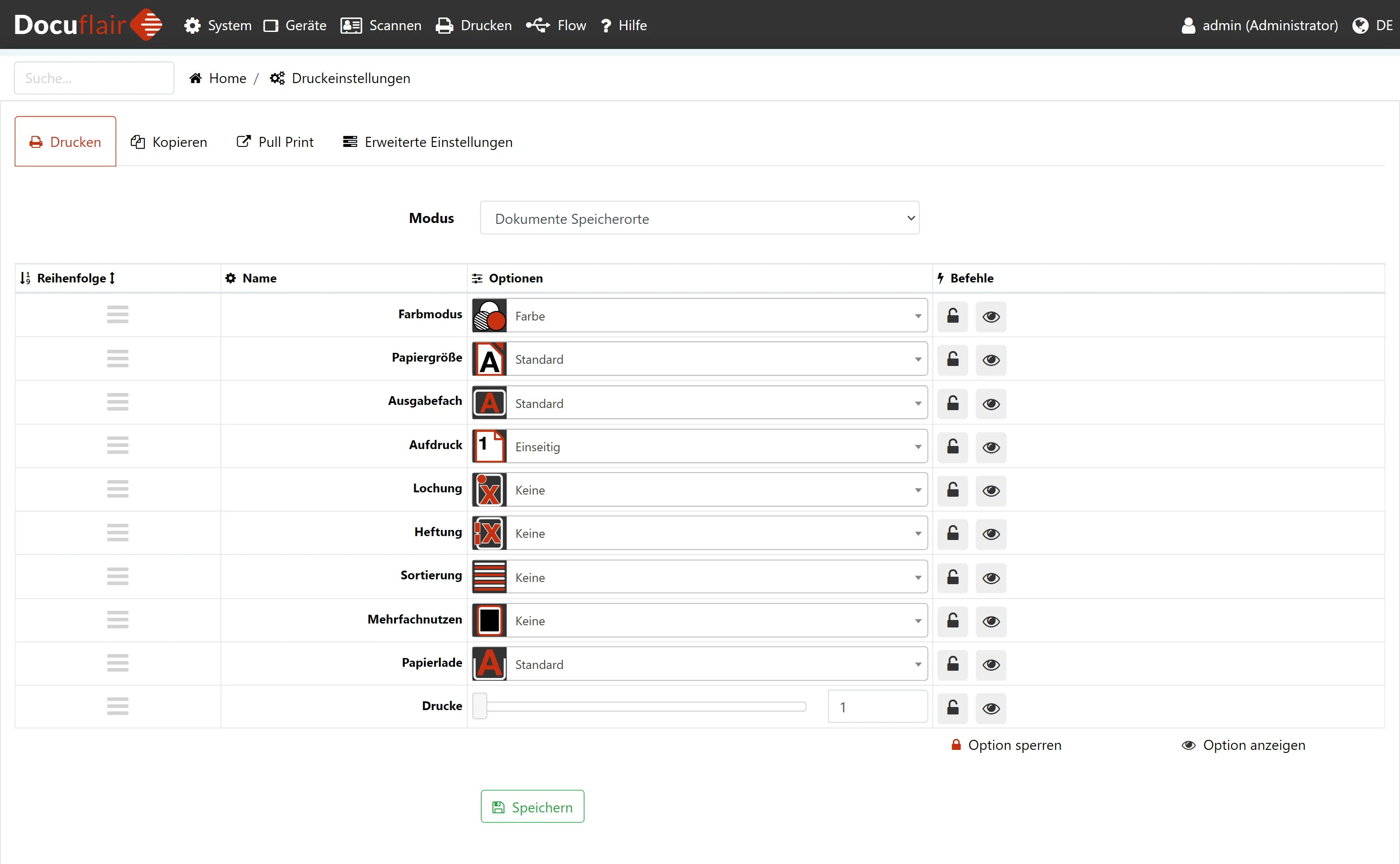Image resolution: width=1400 pixels, height=864 pixels.
Task: Click the Heftung stapling icon
Action: (x=489, y=533)
